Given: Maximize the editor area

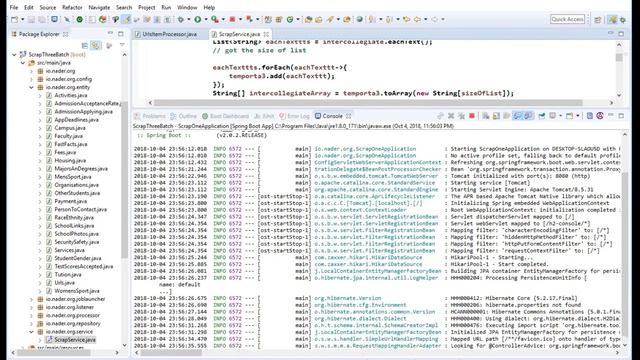Looking at the screenshot, I should tap(621, 34).
